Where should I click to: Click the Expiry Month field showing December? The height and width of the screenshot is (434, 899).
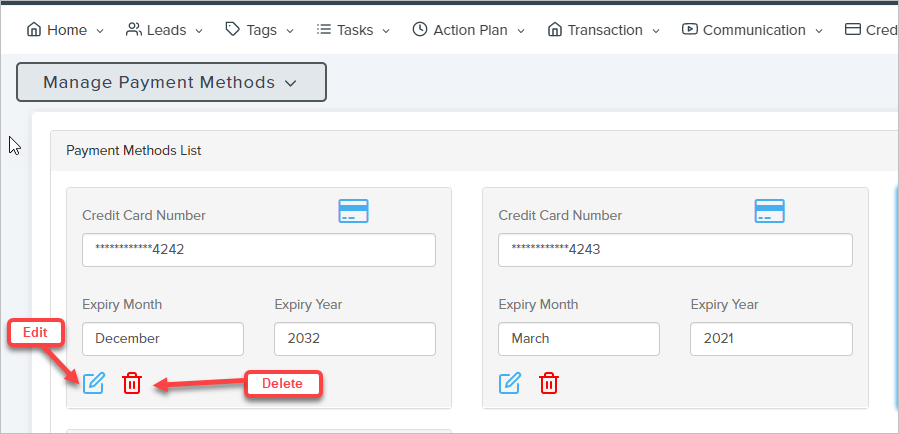[163, 339]
